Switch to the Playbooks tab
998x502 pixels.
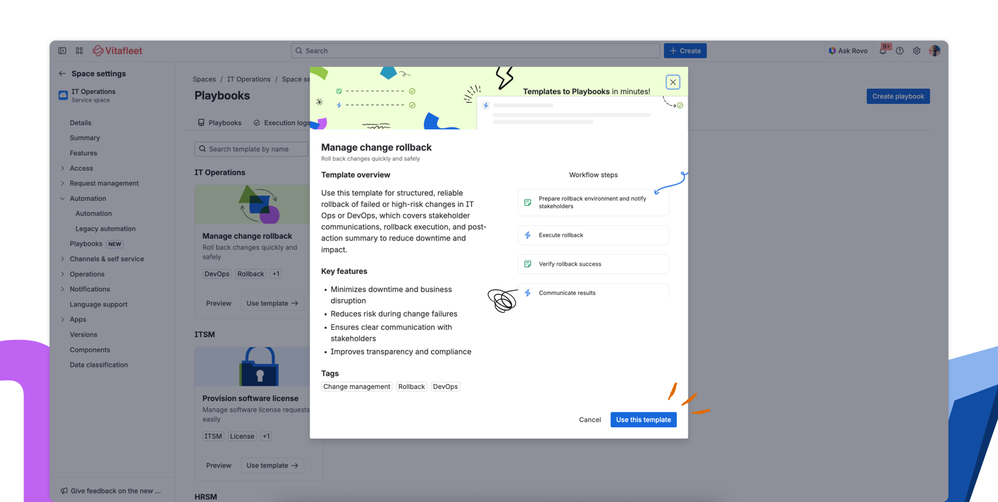220,123
